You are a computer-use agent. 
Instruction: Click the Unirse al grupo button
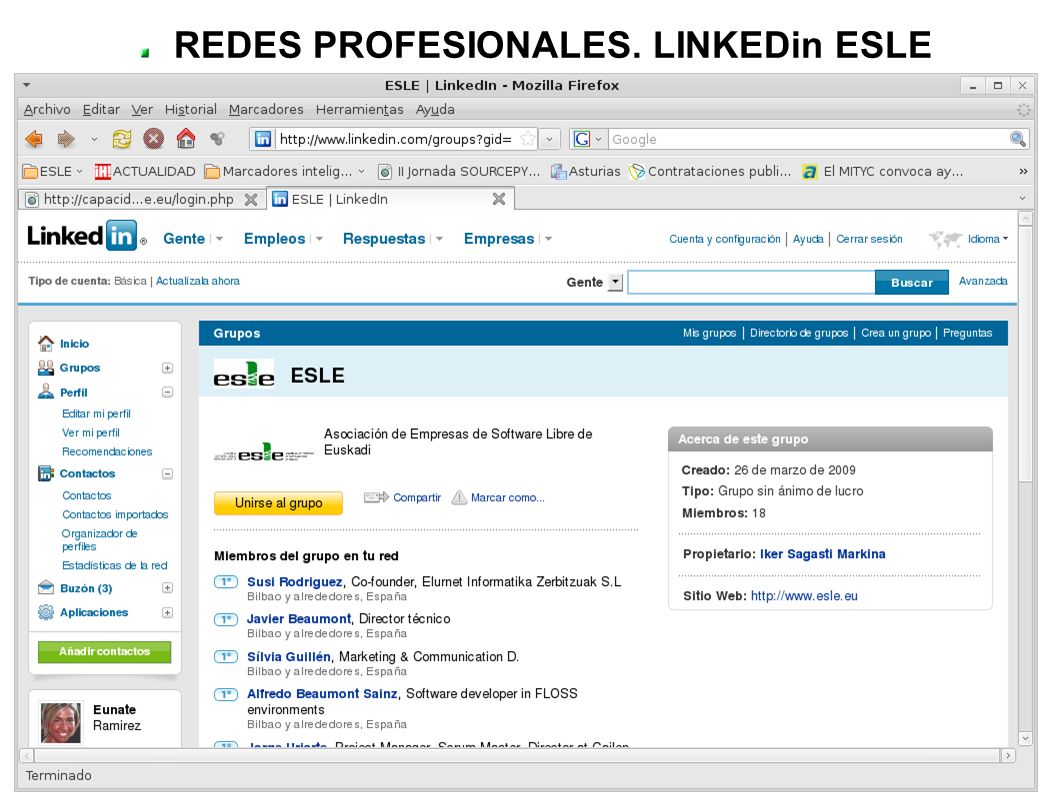278,503
